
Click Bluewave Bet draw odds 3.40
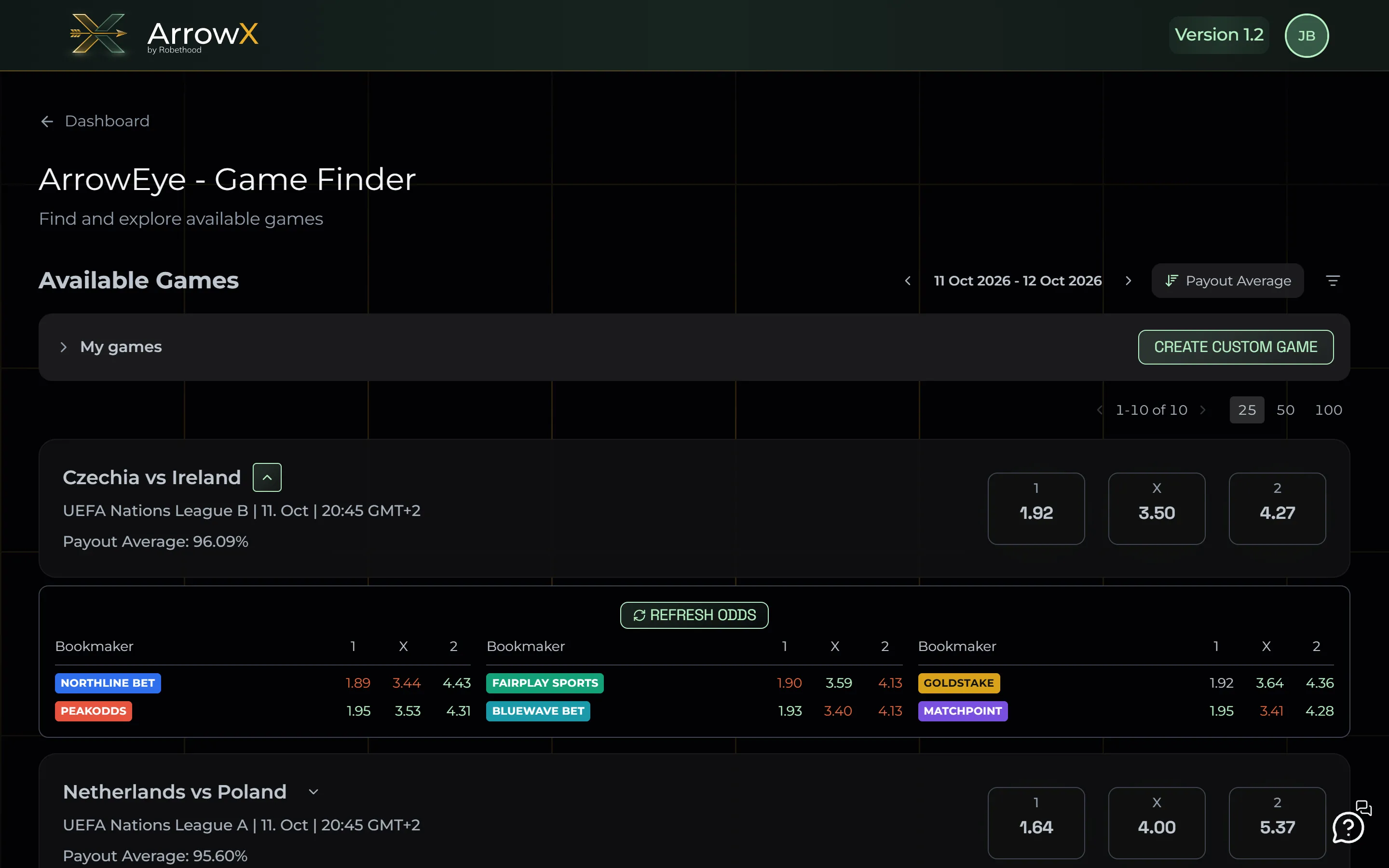pos(837,711)
